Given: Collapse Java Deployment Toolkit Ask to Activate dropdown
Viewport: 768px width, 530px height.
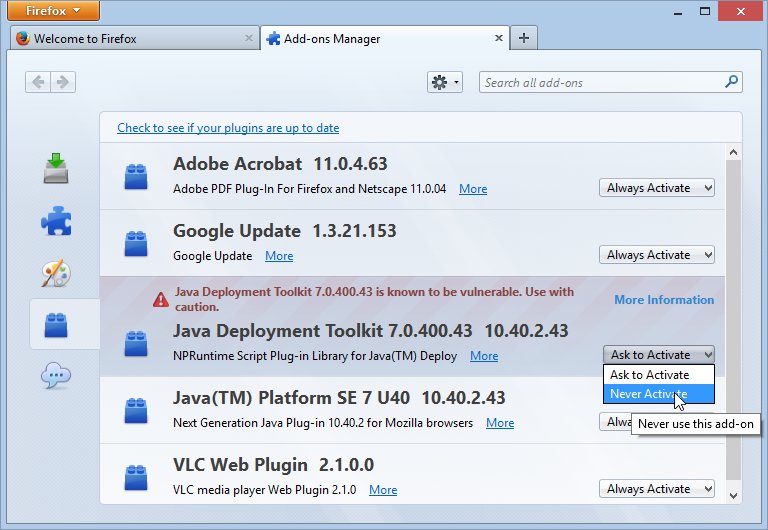Looking at the screenshot, I should (658, 355).
